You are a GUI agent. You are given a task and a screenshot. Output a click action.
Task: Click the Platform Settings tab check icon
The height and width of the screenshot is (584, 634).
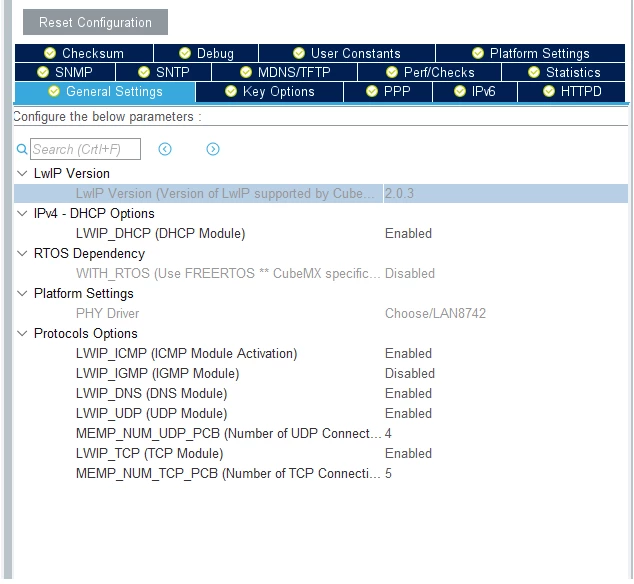point(478,53)
